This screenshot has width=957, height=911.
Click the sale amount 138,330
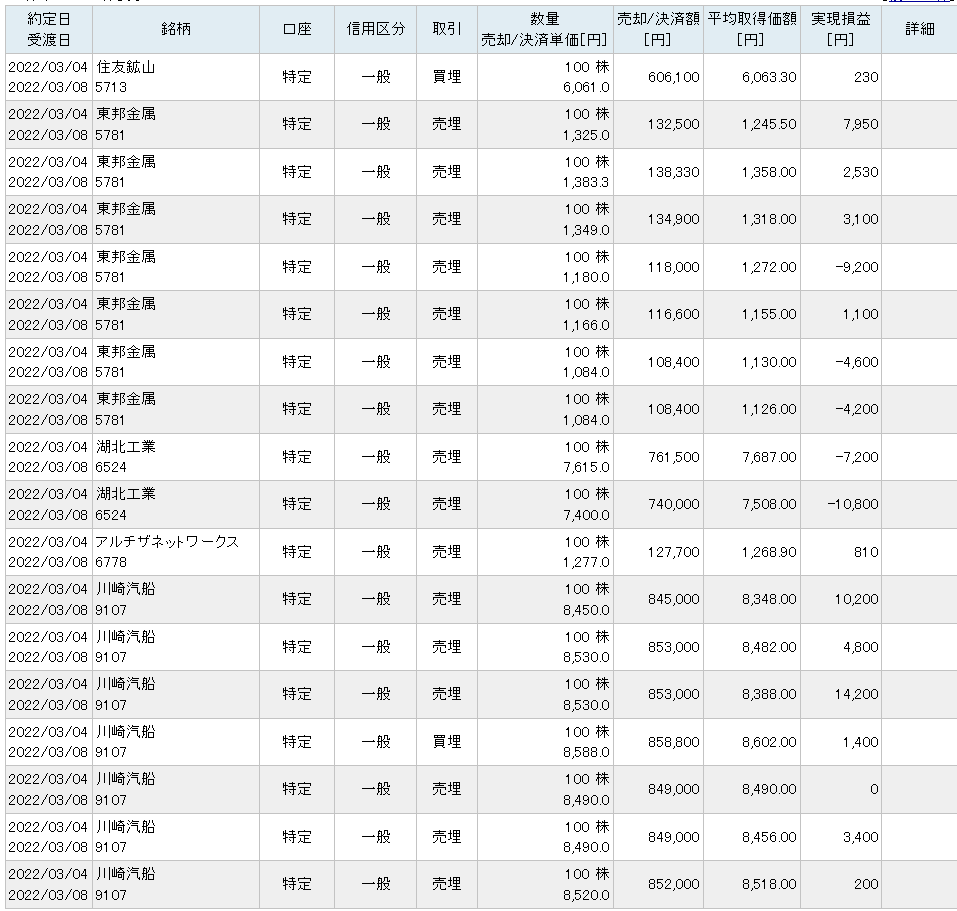pyautogui.click(x=674, y=172)
